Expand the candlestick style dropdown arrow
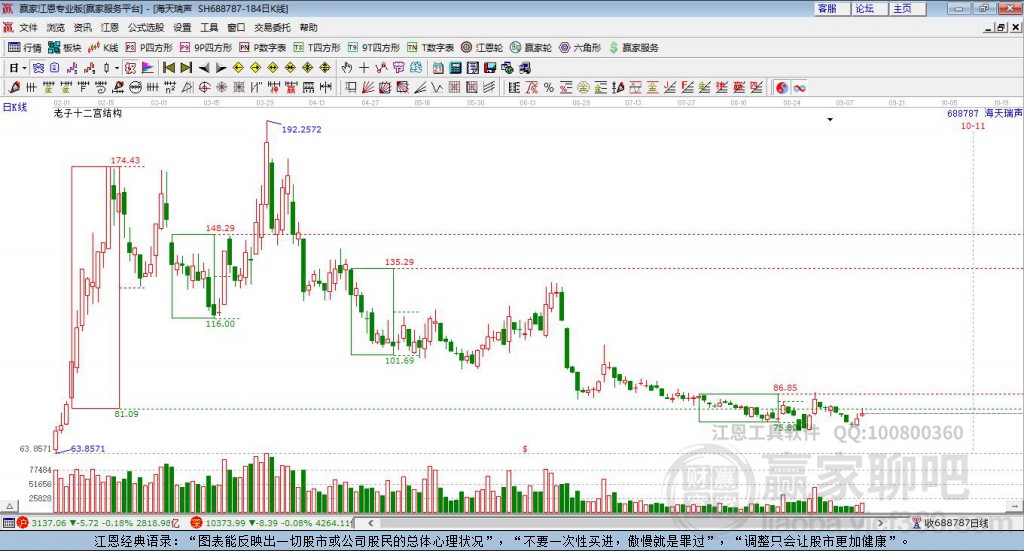This screenshot has height=551, width=1024. pyautogui.click(x=117, y=68)
